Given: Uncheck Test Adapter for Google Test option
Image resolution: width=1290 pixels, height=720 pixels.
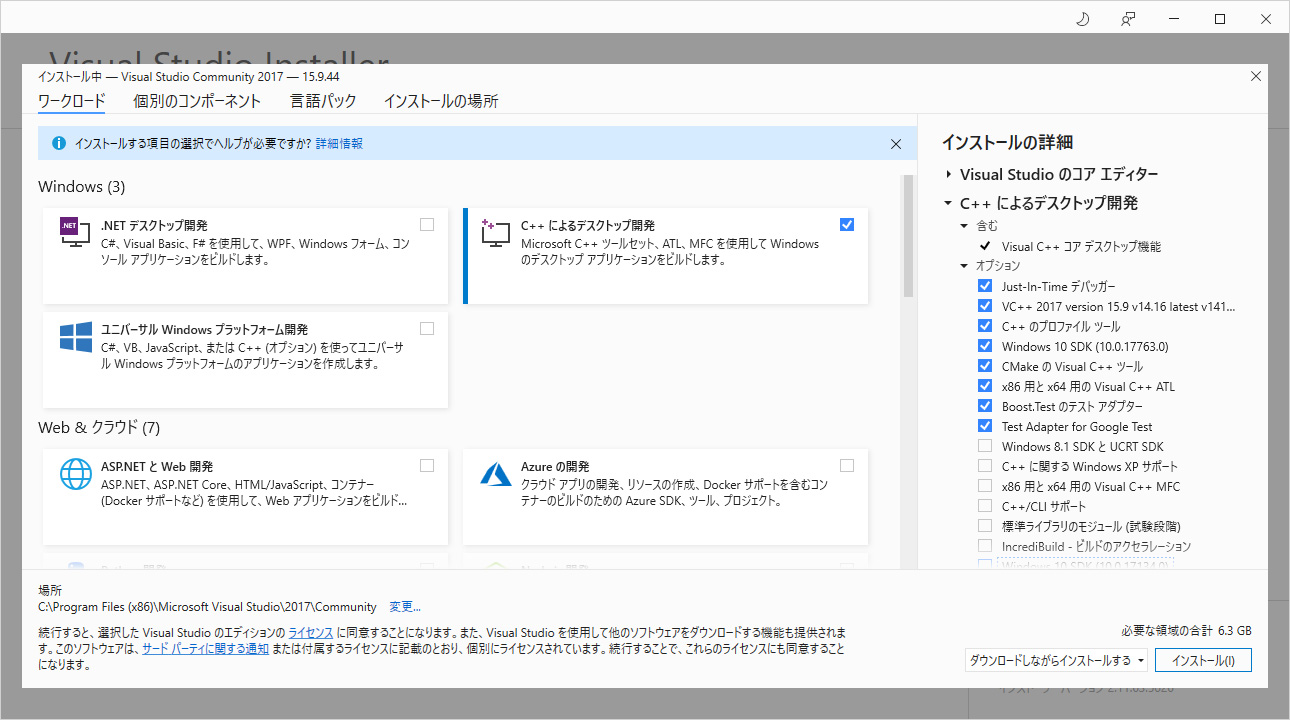Looking at the screenshot, I should click(985, 426).
